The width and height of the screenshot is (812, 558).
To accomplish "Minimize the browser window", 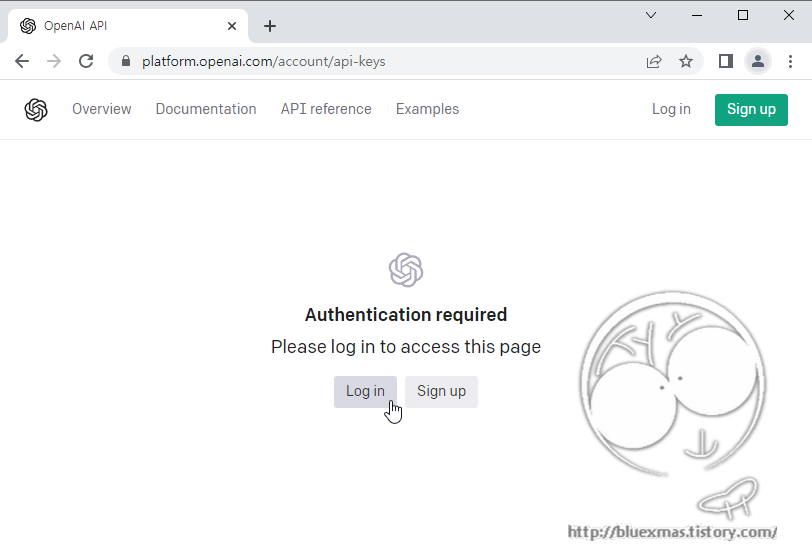I will [x=697, y=15].
